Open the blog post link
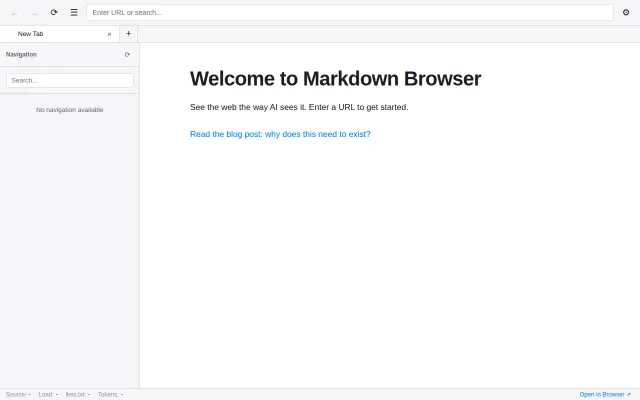640x400 pixels. tap(280, 134)
